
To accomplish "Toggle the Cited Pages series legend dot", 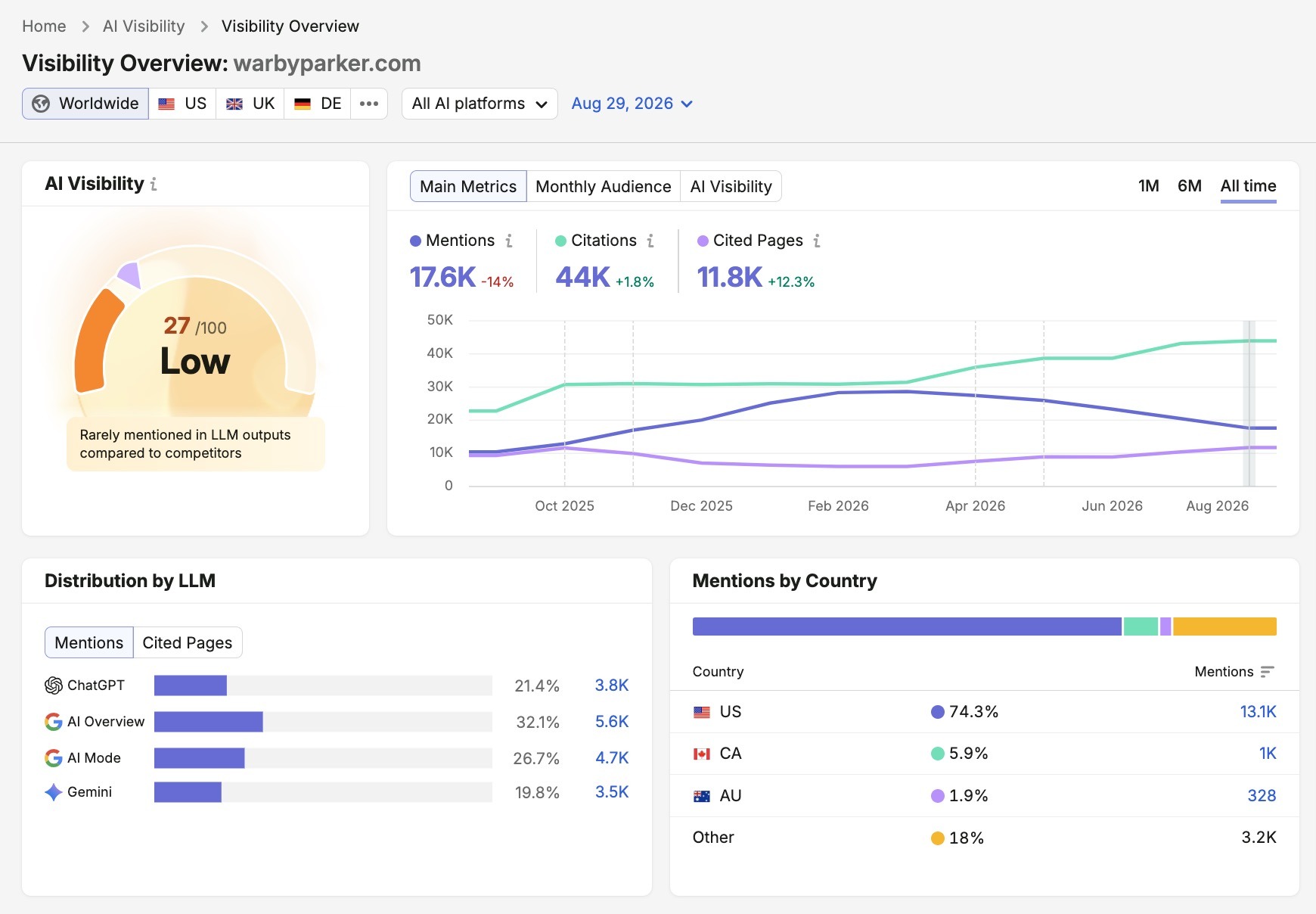I will (x=703, y=241).
